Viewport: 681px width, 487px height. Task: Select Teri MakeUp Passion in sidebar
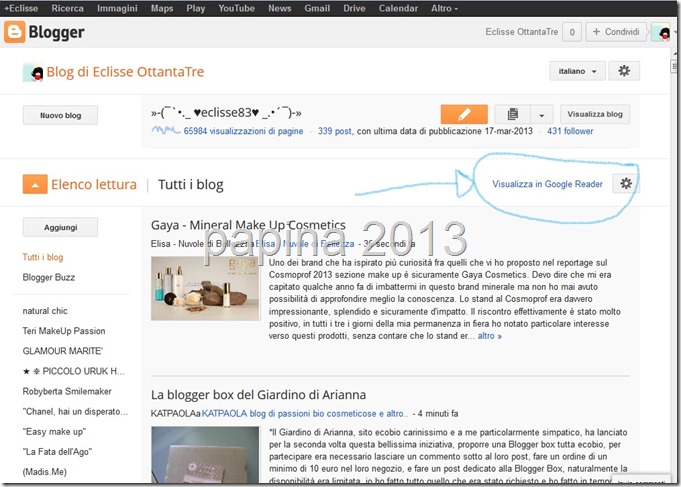(64, 331)
